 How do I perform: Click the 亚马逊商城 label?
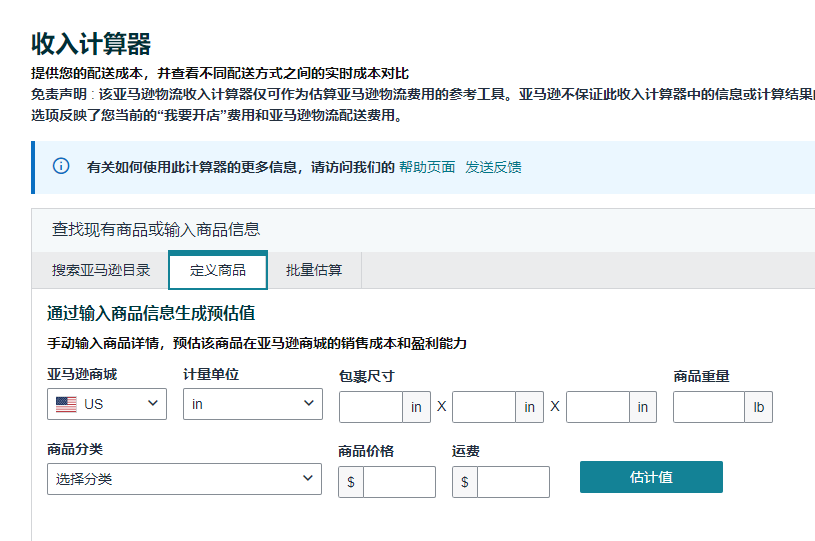tap(82, 374)
